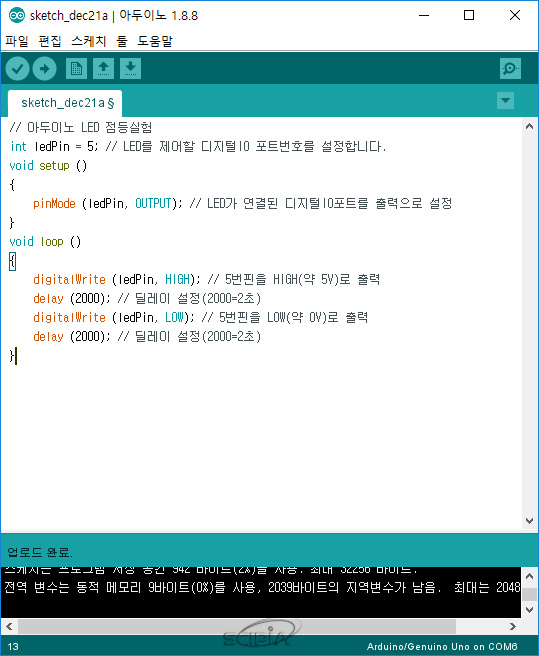Click the console scrollbar down arrow

529,610
